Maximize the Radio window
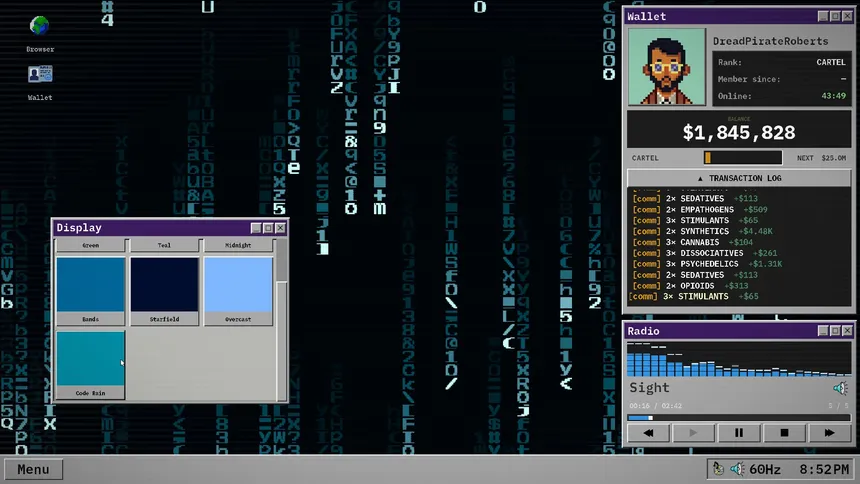The width and height of the screenshot is (860, 484). point(835,331)
